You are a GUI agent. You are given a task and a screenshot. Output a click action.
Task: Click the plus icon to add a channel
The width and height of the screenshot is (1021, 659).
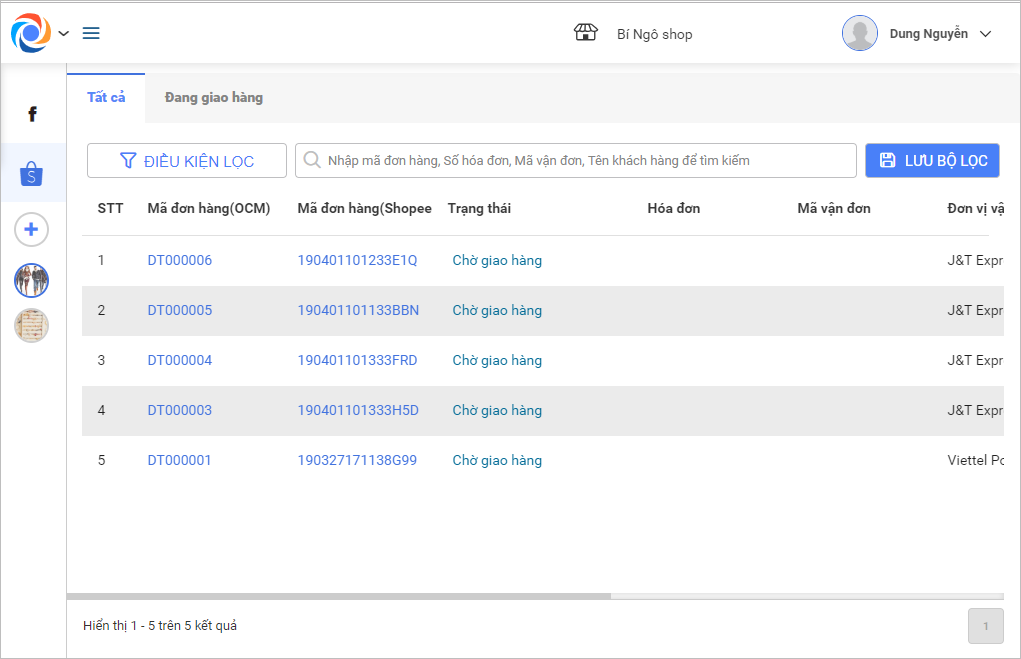coord(31,229)
